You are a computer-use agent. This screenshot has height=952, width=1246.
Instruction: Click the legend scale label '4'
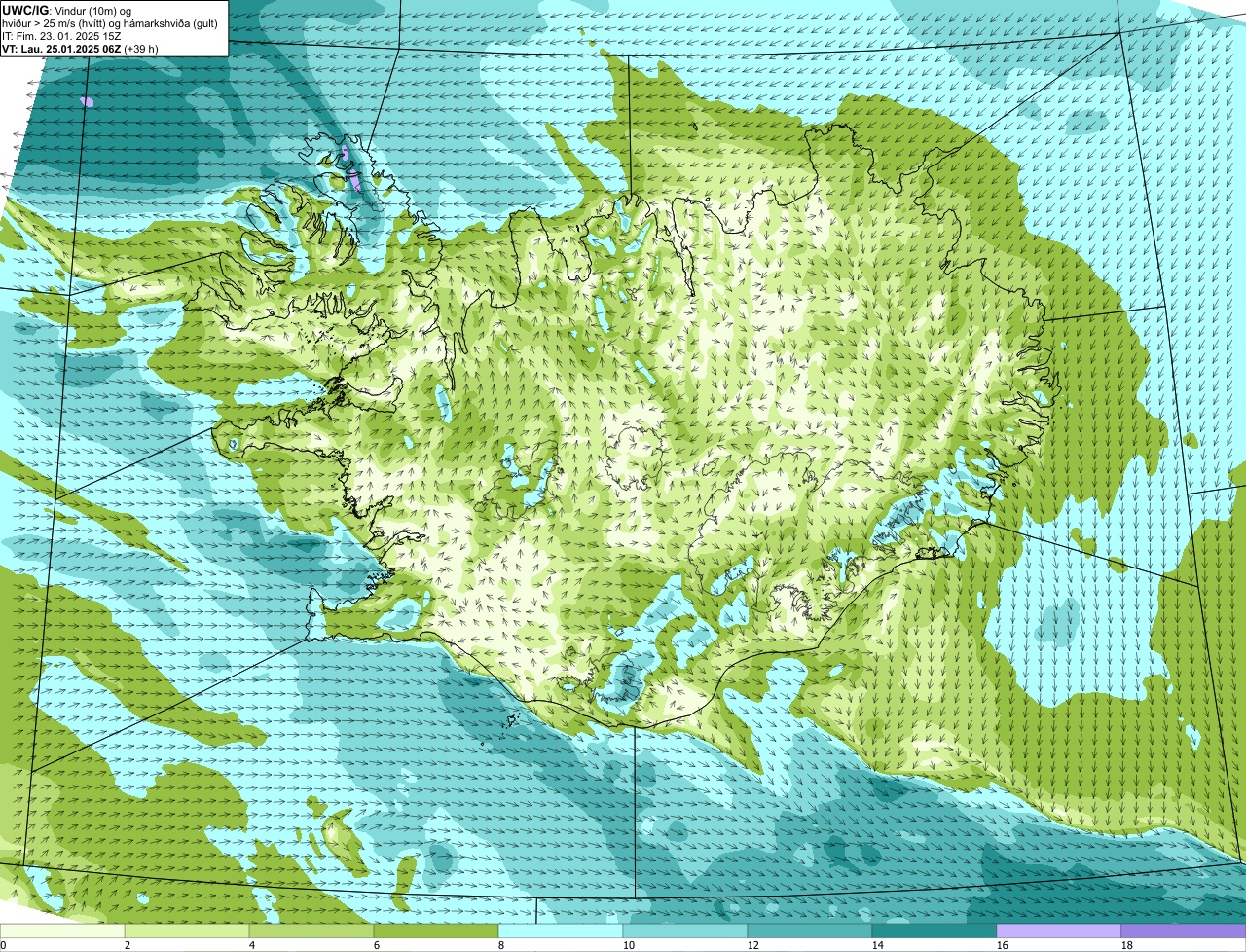pyautogui.click(x=252, y=945)
